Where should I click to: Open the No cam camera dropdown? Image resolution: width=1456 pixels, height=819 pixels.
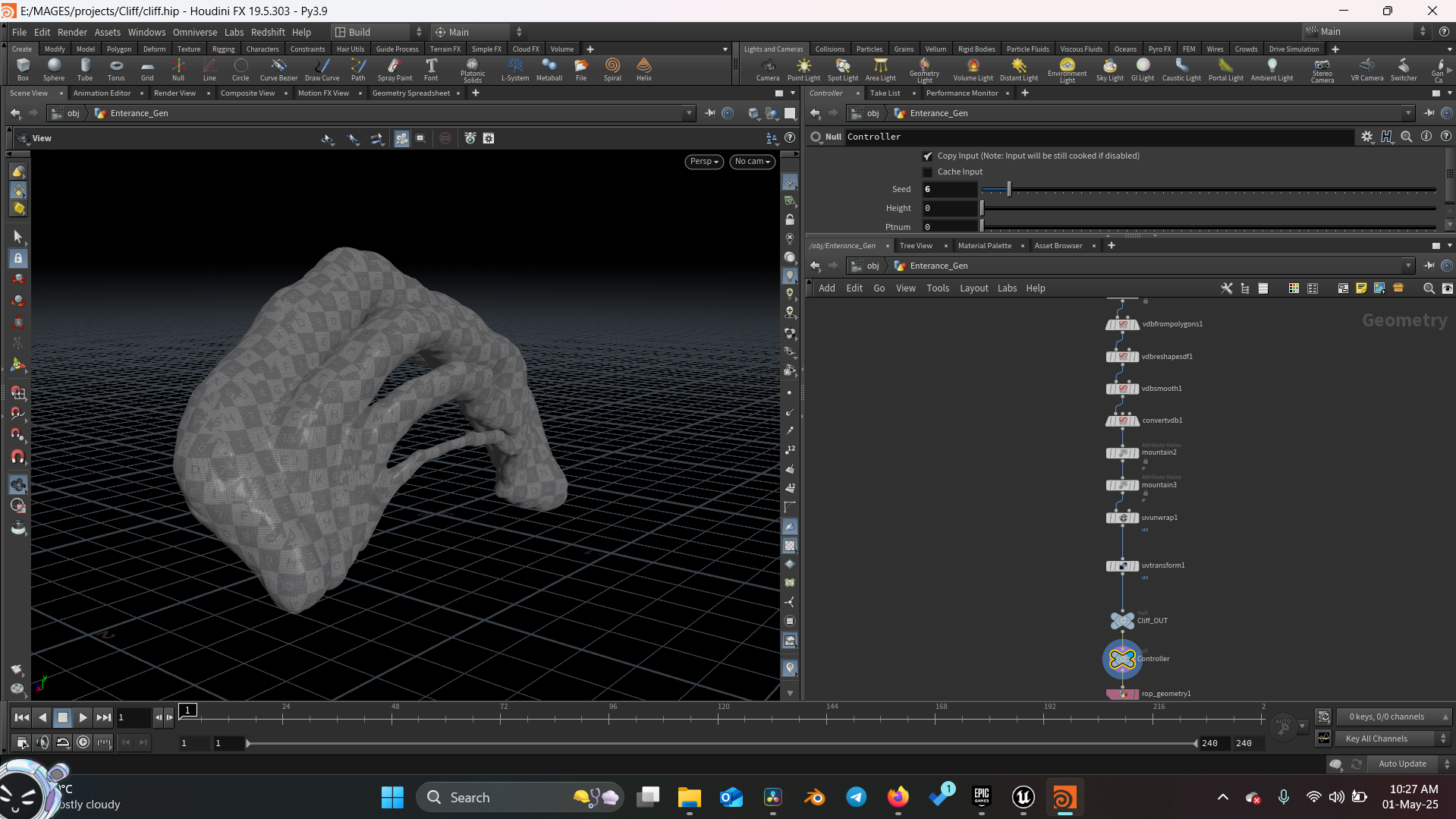click(752, 162)
